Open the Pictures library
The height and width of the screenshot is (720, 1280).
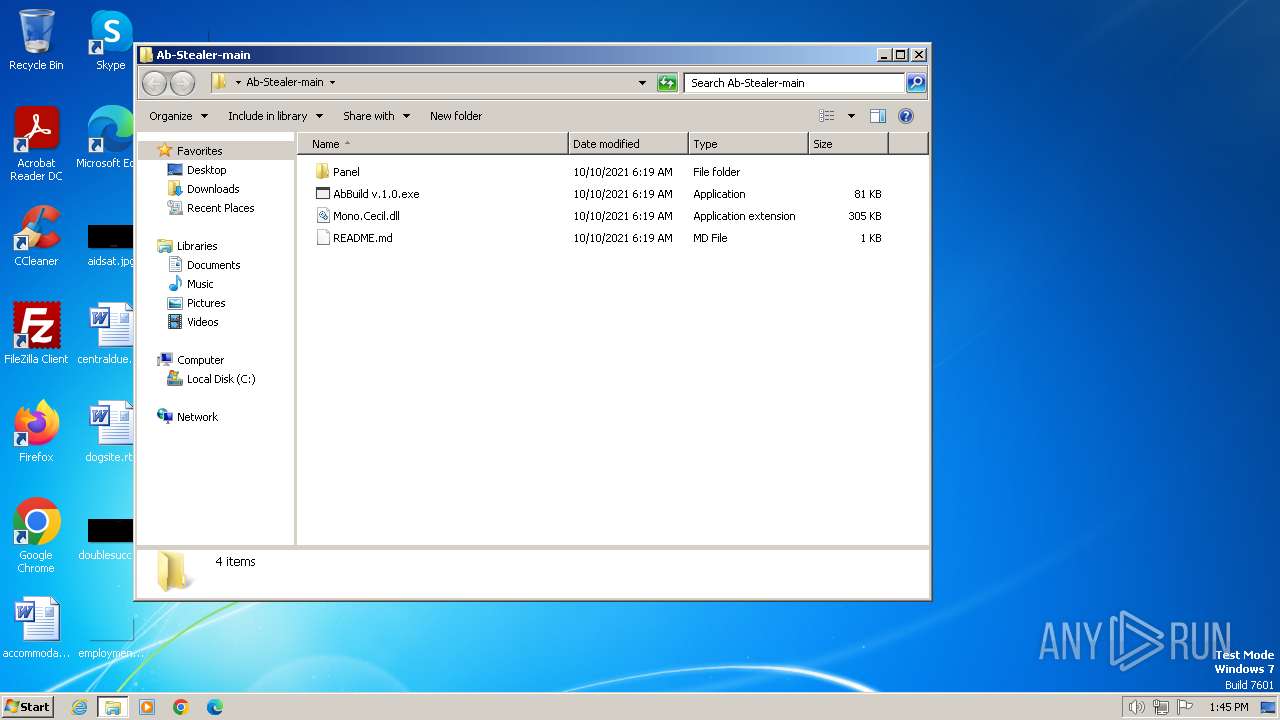point(206,303)
